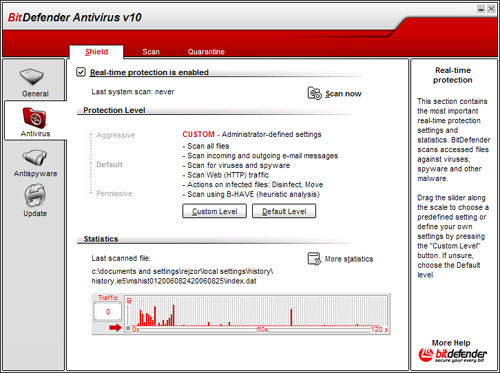The height and width of the screenshot is (373, 500).
Task: Click the More statistics window icon
Action: (314, 259)
